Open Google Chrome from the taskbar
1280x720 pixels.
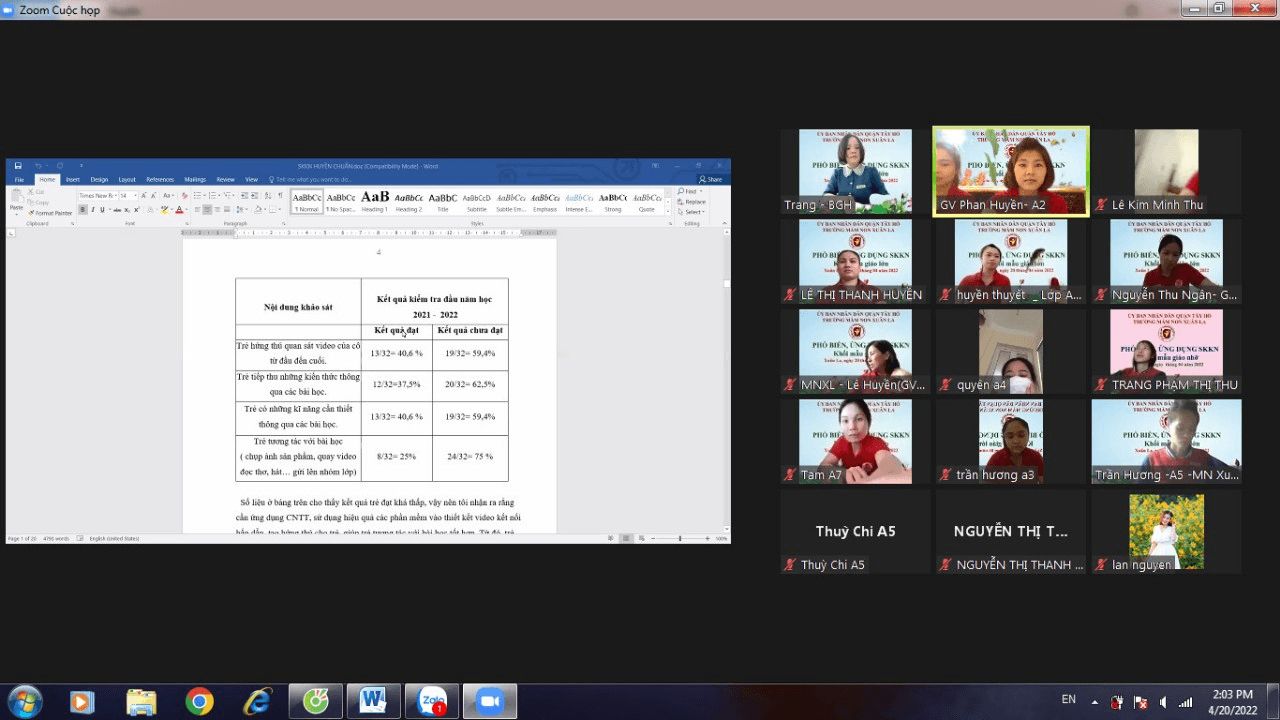[199, 702]
